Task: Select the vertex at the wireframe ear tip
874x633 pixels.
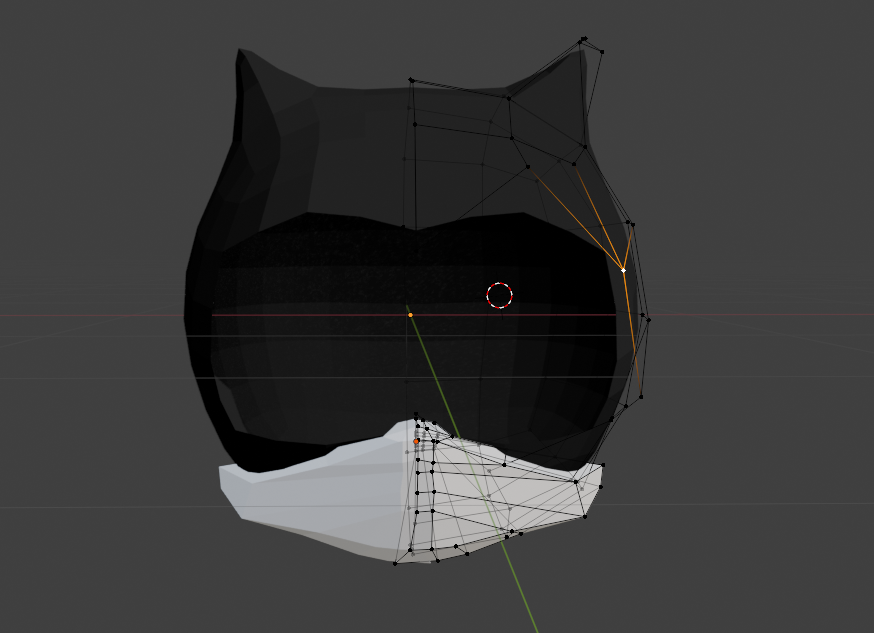Action: (584, 39)
